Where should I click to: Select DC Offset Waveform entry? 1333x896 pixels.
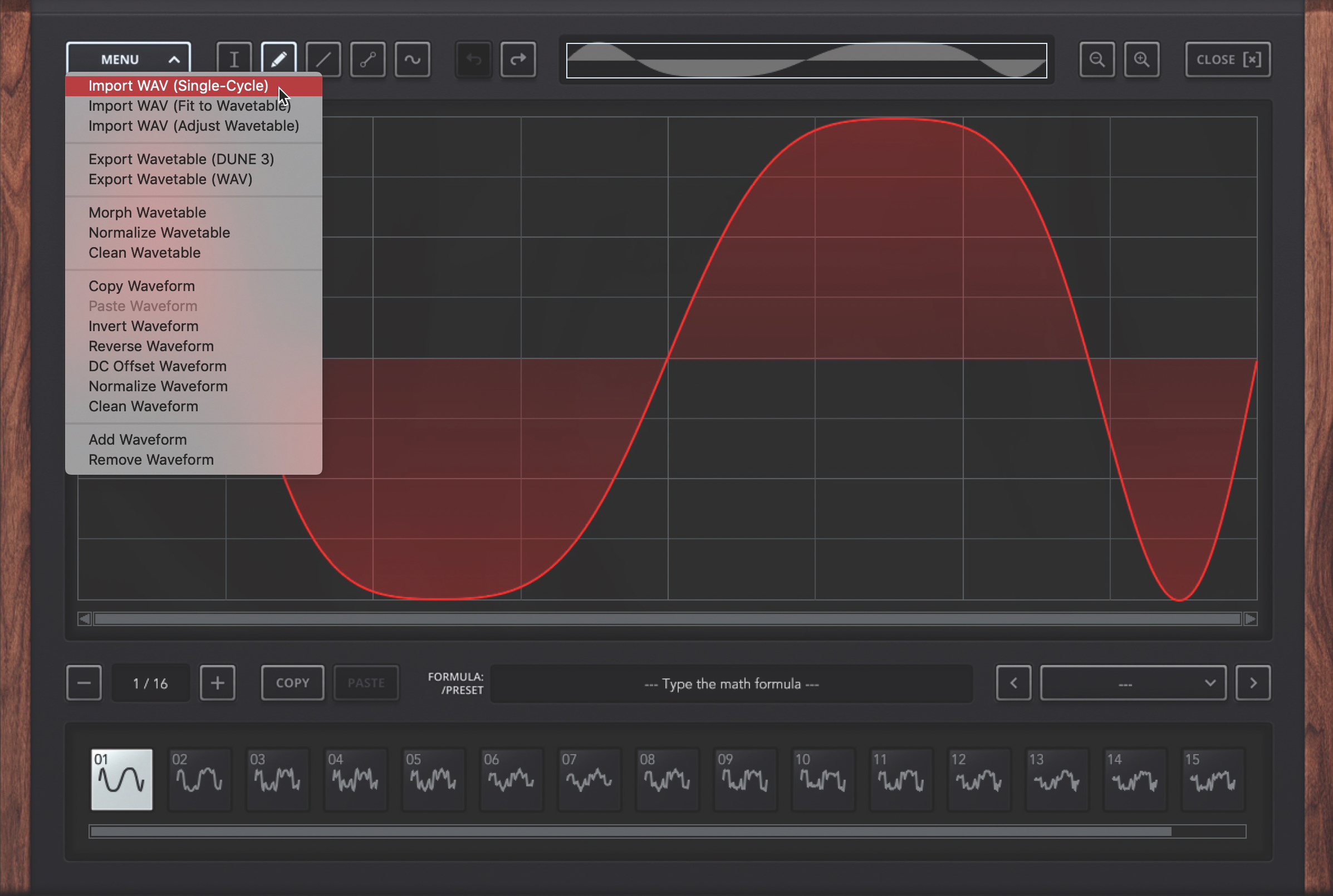[194, 366]
